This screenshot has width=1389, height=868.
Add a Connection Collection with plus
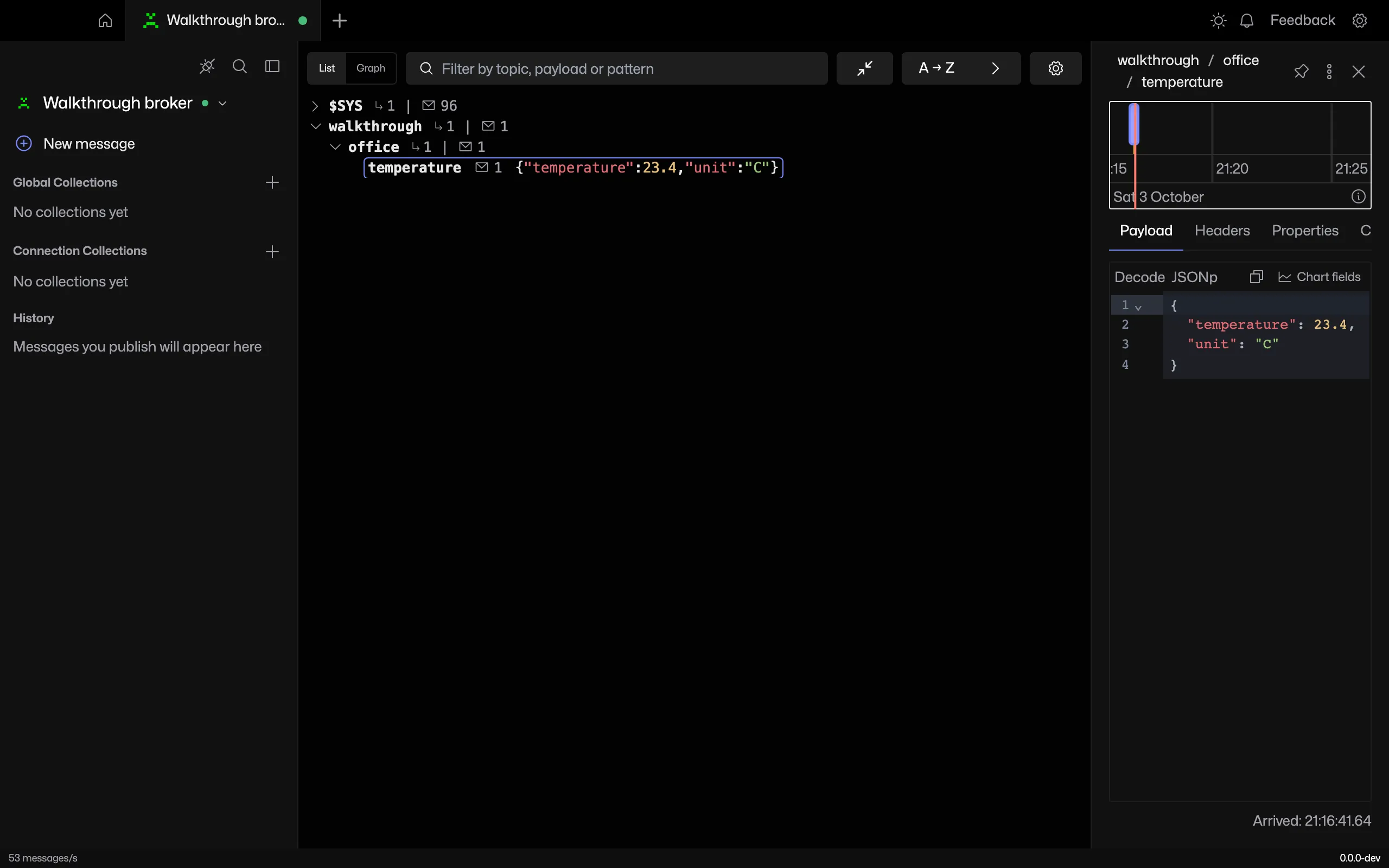tap(272, 251)
